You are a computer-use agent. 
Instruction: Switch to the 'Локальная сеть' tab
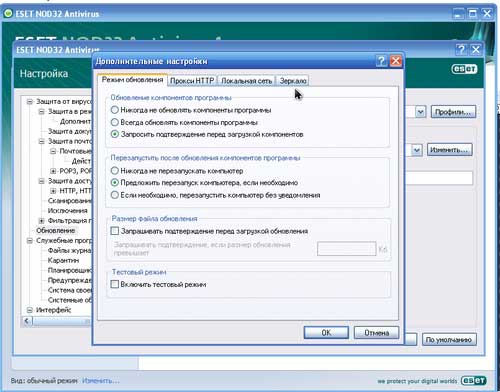click(x=246, y=81)
